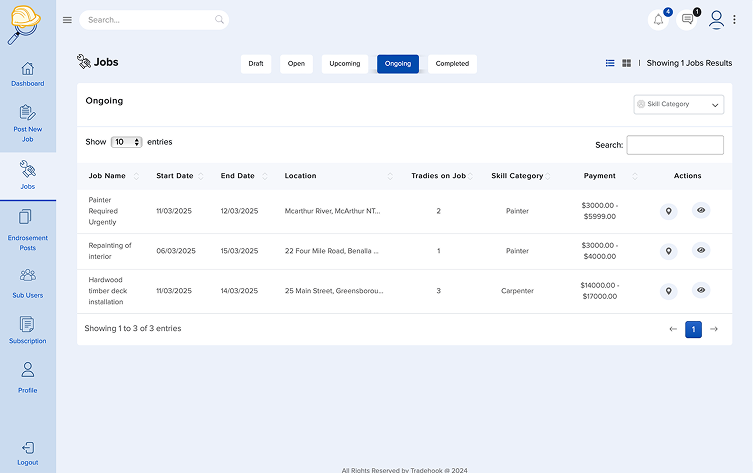Switch to grid view layout

(626, 63)
